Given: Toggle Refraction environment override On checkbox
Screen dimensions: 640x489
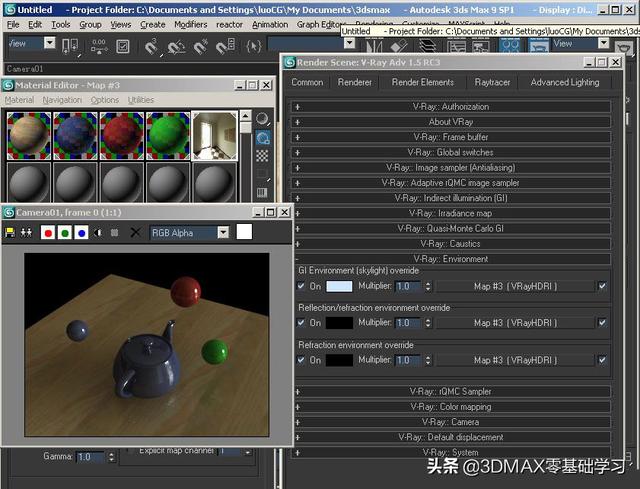Looking at the screenshot, I should (301, 360).
